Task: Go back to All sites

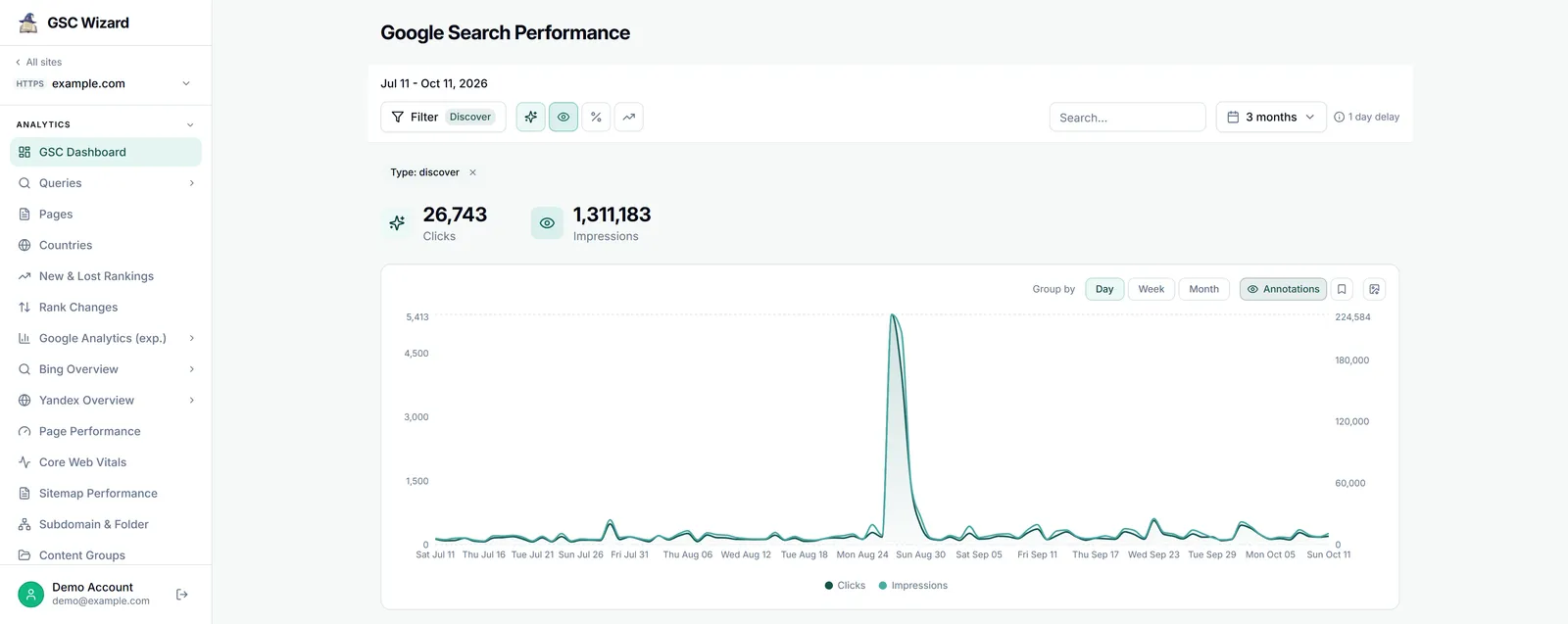Action: 38,62
